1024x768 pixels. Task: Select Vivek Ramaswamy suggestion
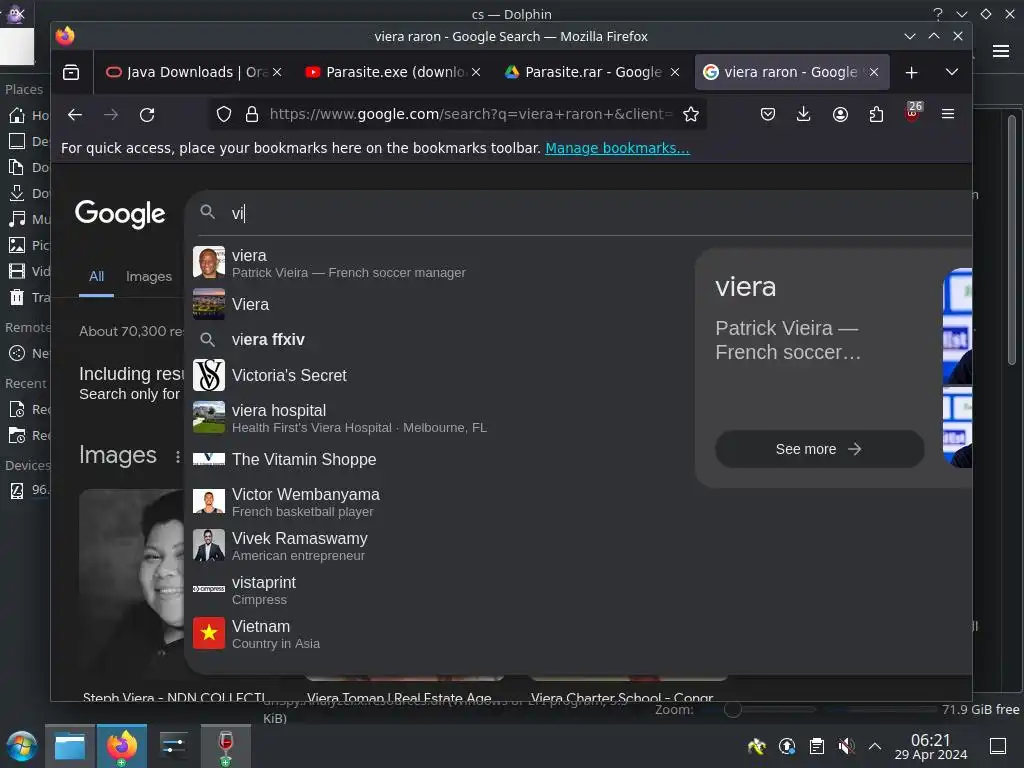(438, 546)
